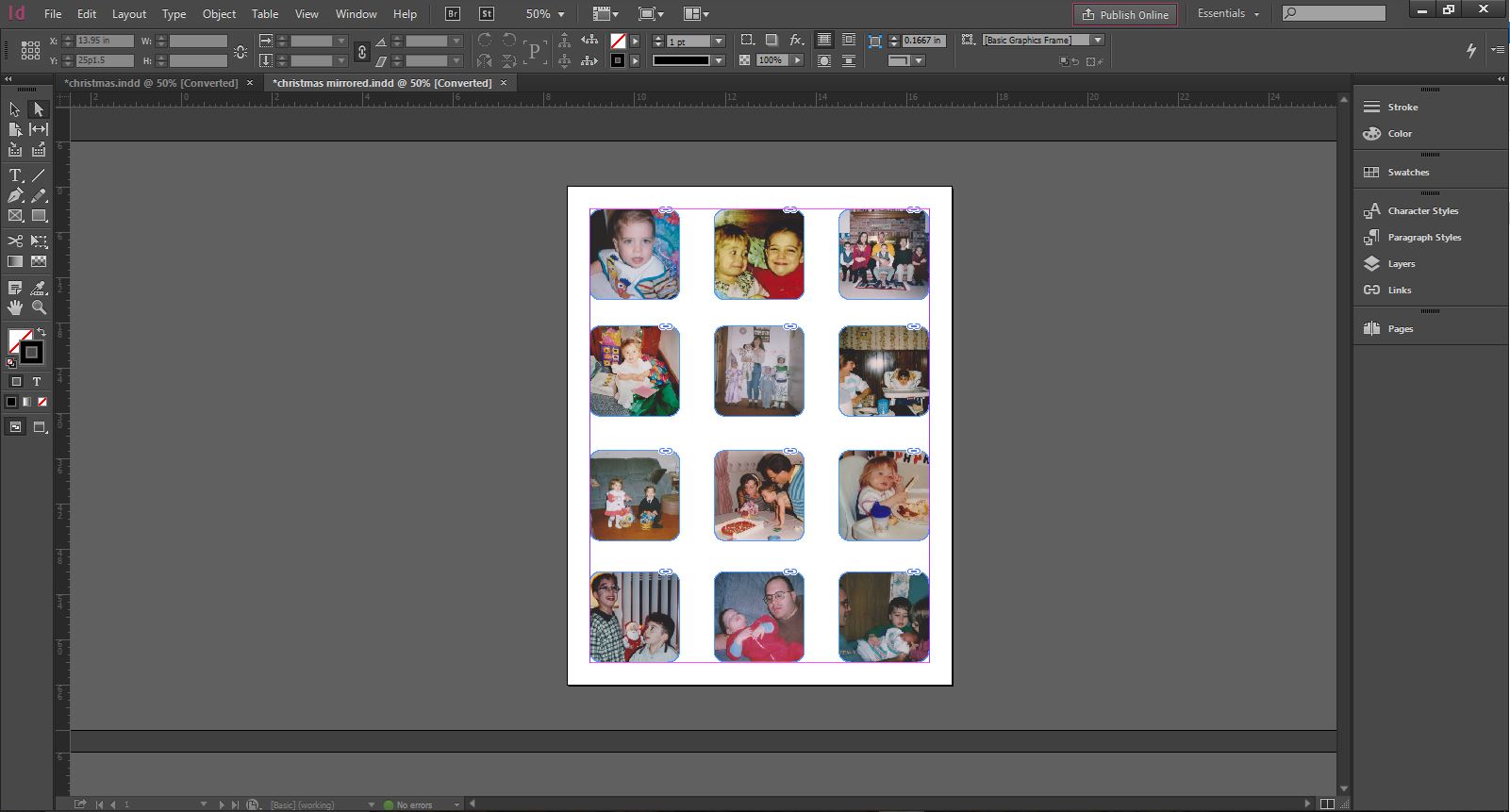Select the Gradient Swatch tool

[x=15, y=261]
